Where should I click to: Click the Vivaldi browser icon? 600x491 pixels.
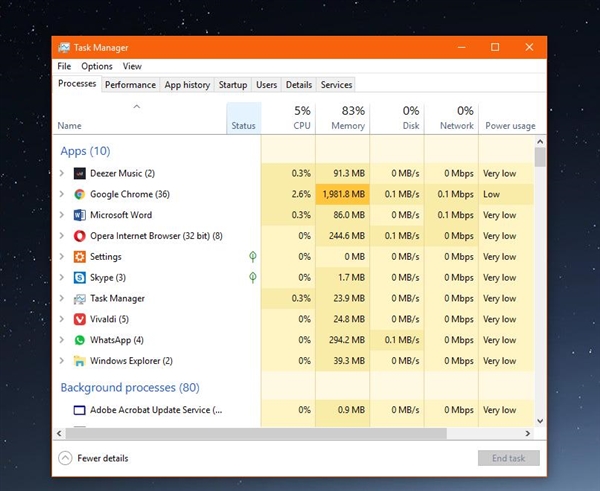coord(80,319)
